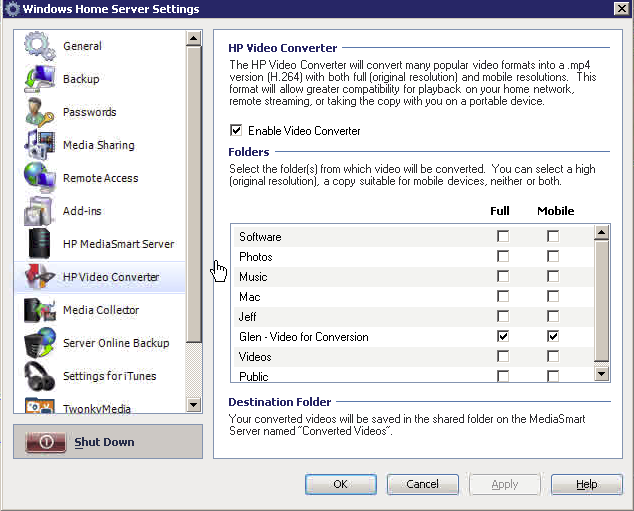Cancel the settings dialog

click(x=423, y=484)
